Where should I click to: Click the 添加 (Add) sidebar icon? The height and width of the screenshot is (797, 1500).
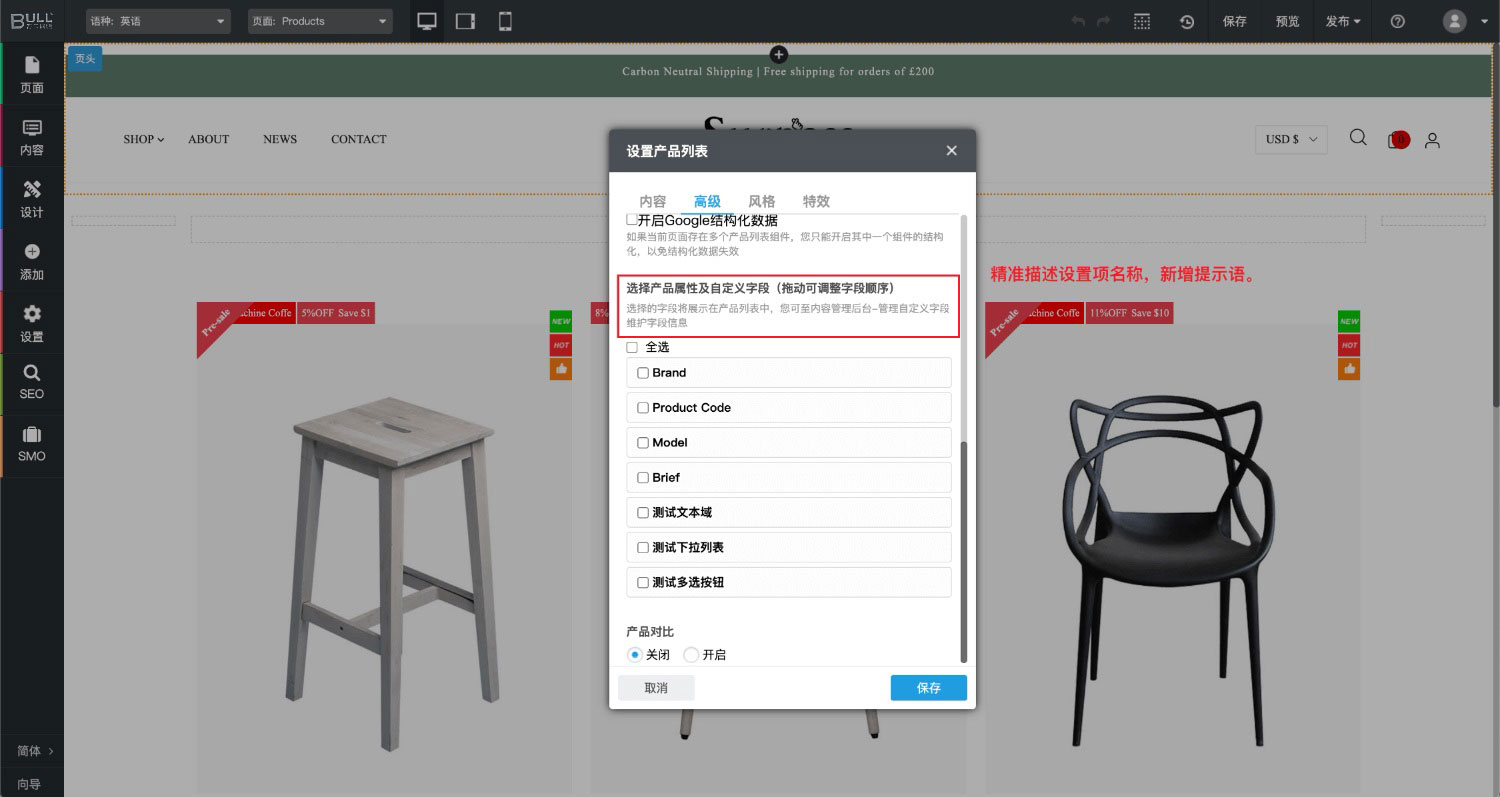32,262
